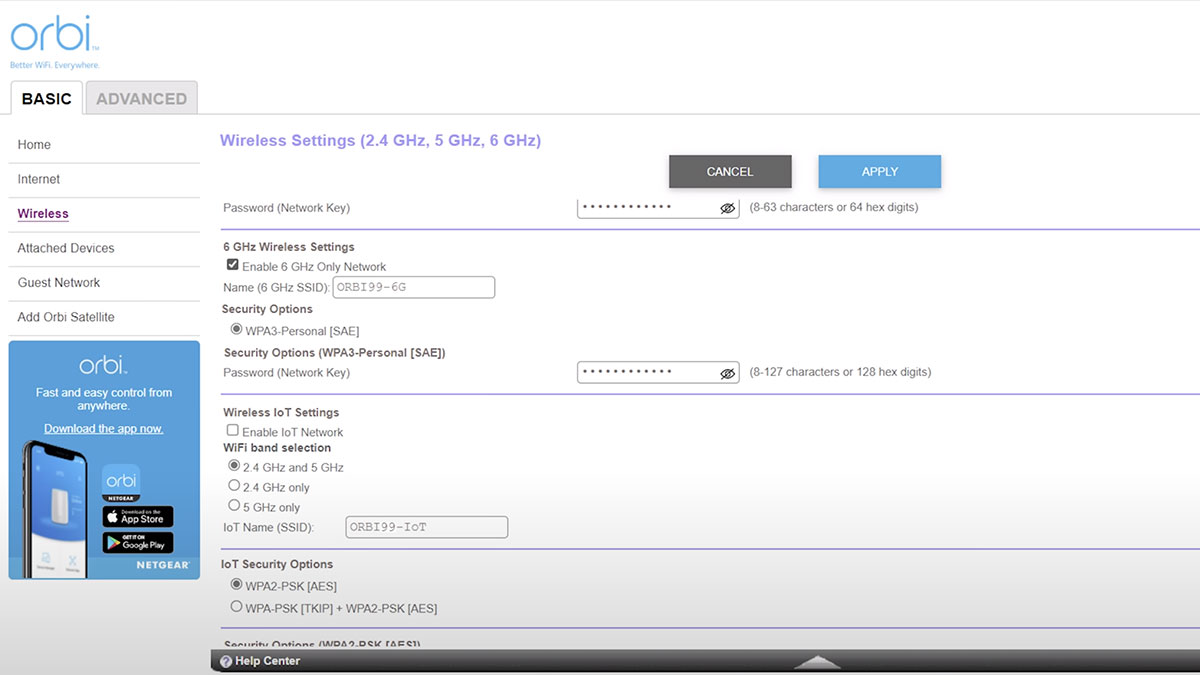This screenshot has height=675, width=1200.
Task: Click the Google Play download badge
Action: pos(138,543)
